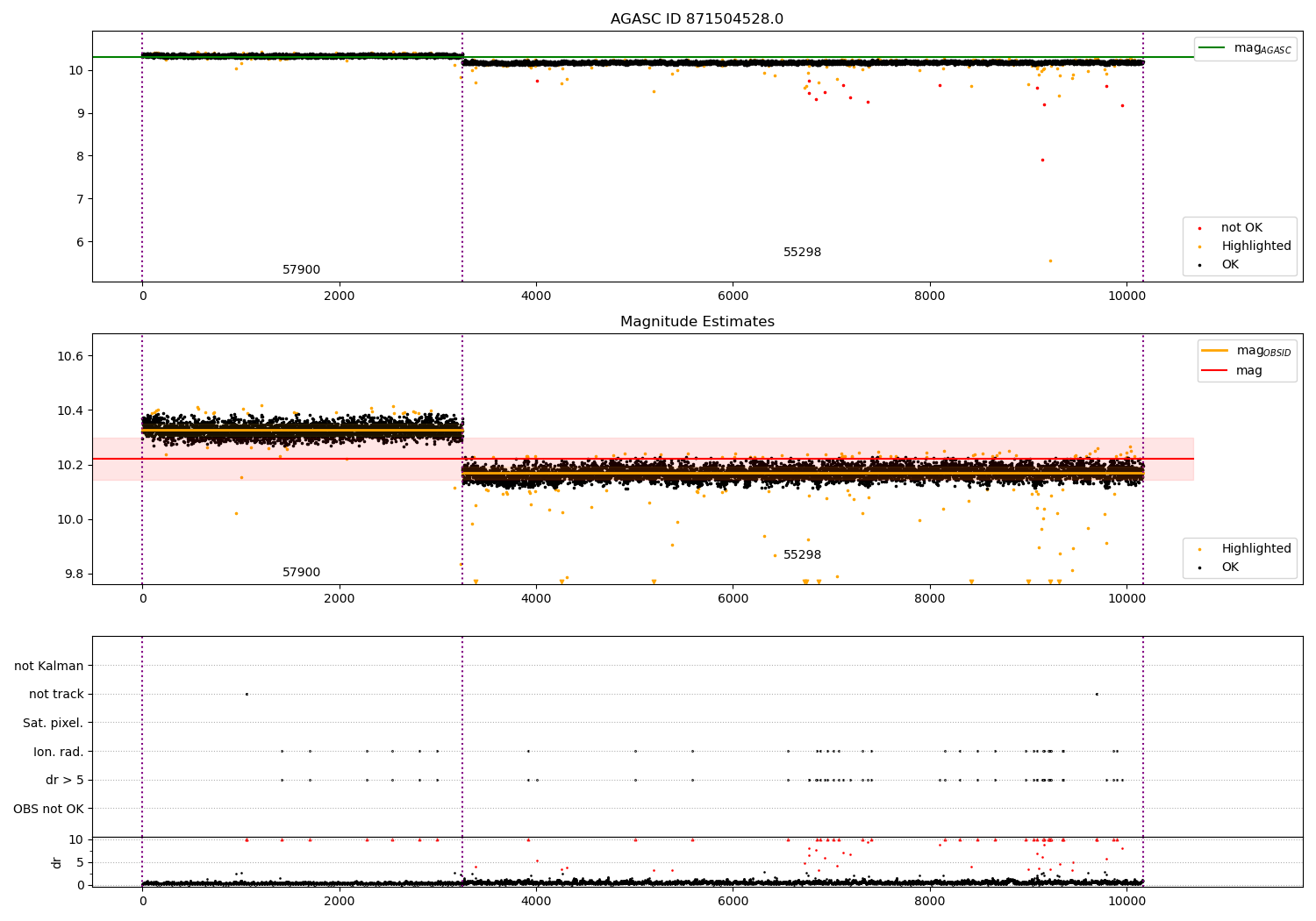This screenshot has width=1316, height=921.
Task: Click the "Magnitude Estimates" plot title
Action: 697,322
